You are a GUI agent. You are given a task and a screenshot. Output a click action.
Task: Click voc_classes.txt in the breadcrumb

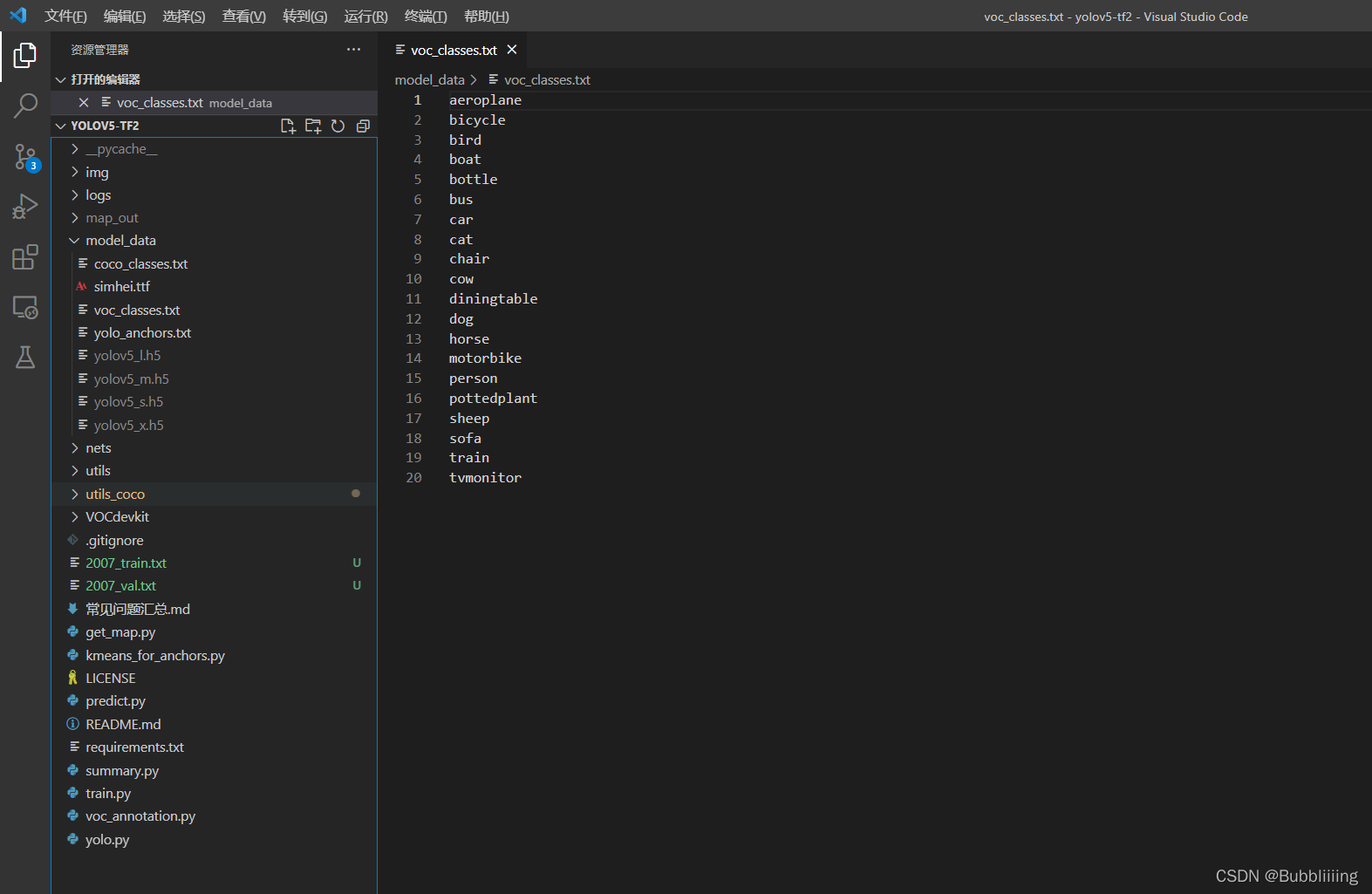point(547,80)
